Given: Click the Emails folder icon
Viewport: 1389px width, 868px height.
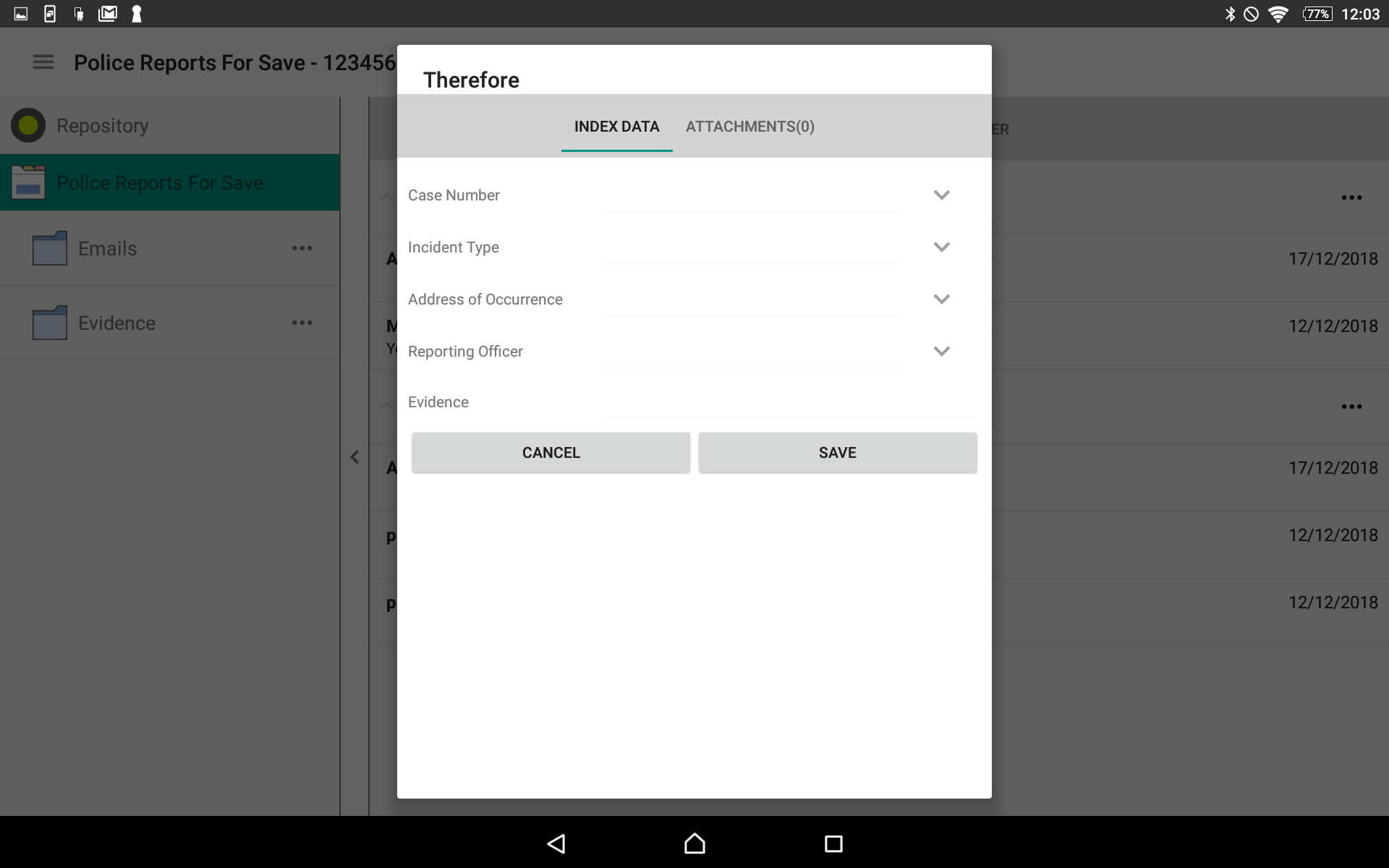Looking at the screenshot, I should (x=48, y=249).
